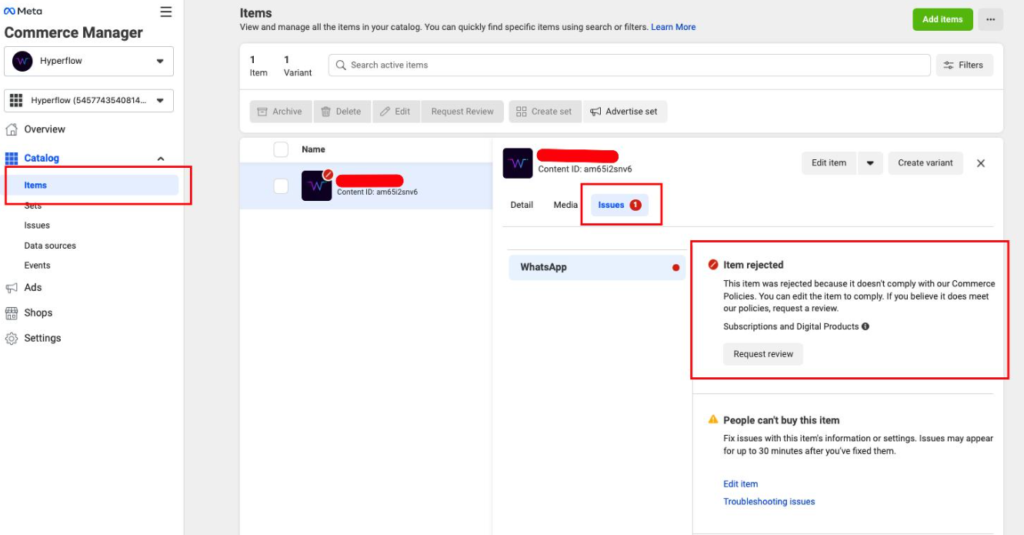This screenshot has height=535, width=1024.
Task: Switch to the Issues tab
Action: click(x=619, y=205)
